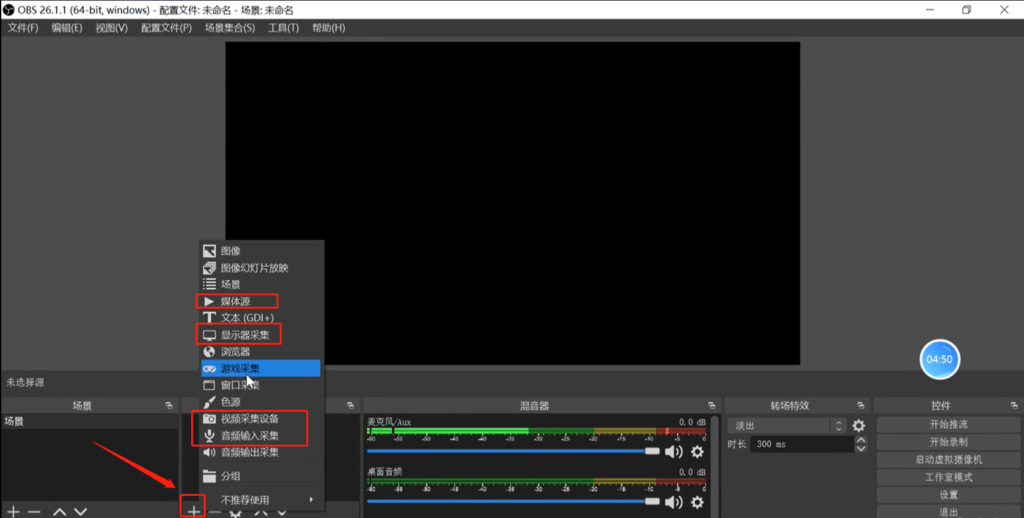Add a new source with the plus button
1024x518 pixels.
coord(193,511)
